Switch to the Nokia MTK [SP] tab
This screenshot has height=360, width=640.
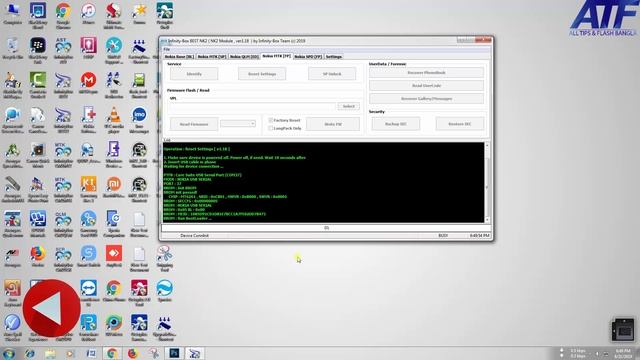pos(211,57)
